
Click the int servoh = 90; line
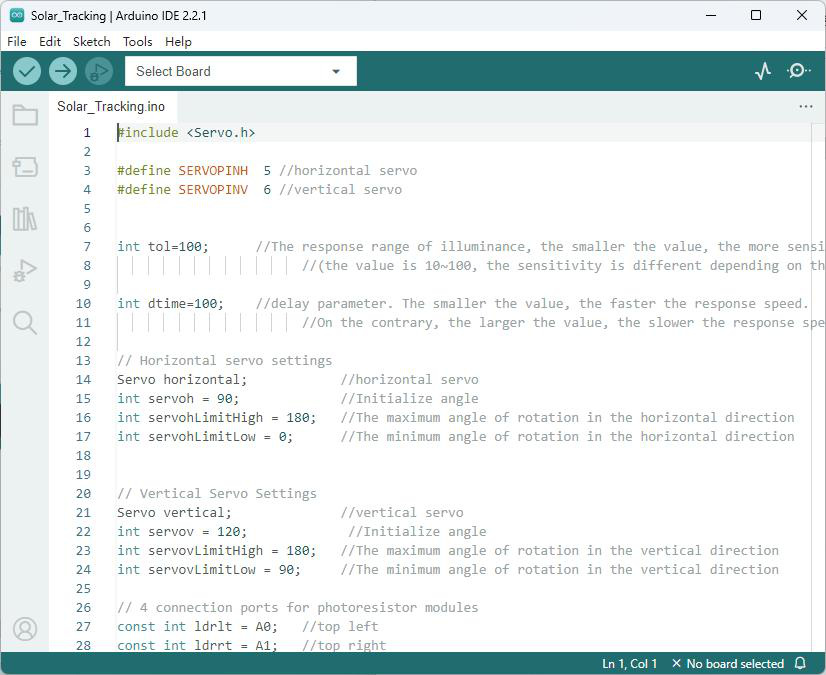[178, 398]
